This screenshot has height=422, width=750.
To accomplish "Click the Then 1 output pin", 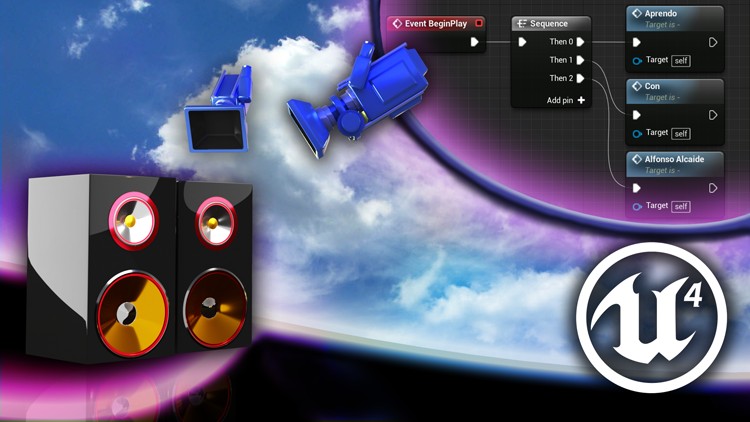I will [581, 60].
